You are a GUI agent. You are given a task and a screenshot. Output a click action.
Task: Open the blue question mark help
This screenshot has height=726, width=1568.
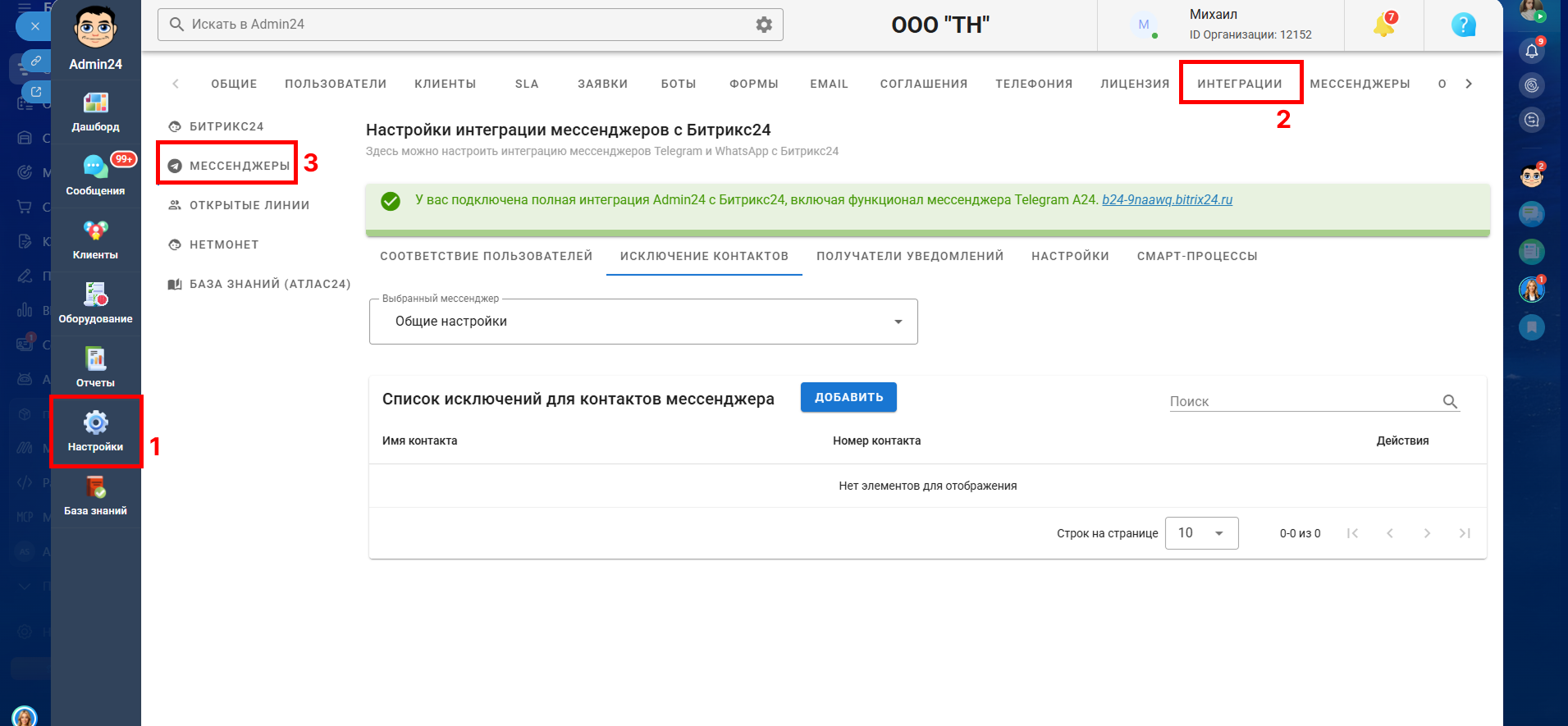pyautogui.click(x=1463, y=25)
